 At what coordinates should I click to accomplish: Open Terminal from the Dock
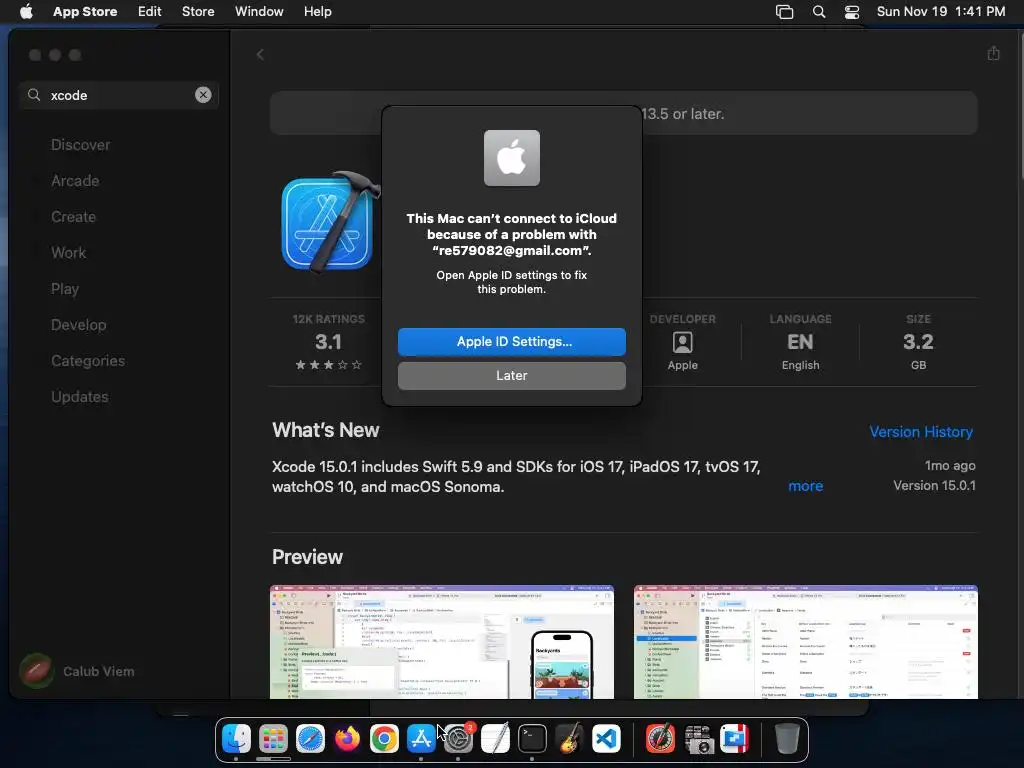pyautogui.click(x=532, y=739)
